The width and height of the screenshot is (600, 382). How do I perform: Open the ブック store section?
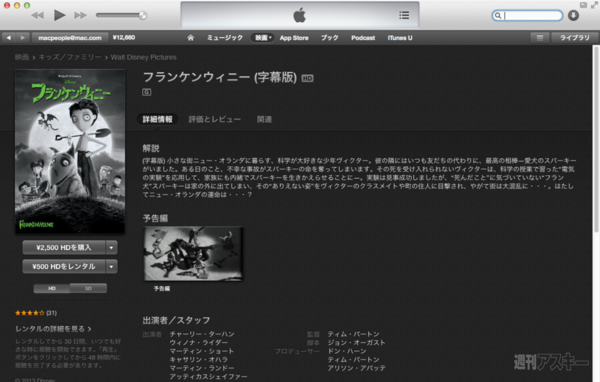tap(329, 38)
